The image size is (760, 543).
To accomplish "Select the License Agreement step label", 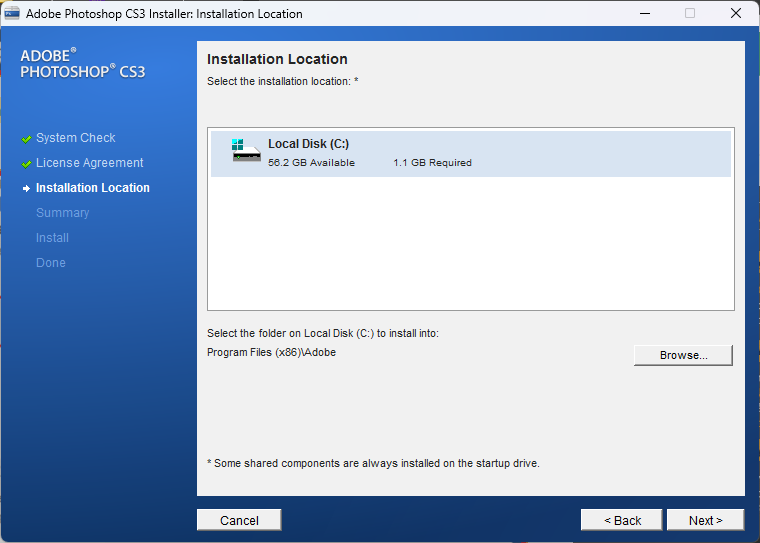I will point(90,163).
